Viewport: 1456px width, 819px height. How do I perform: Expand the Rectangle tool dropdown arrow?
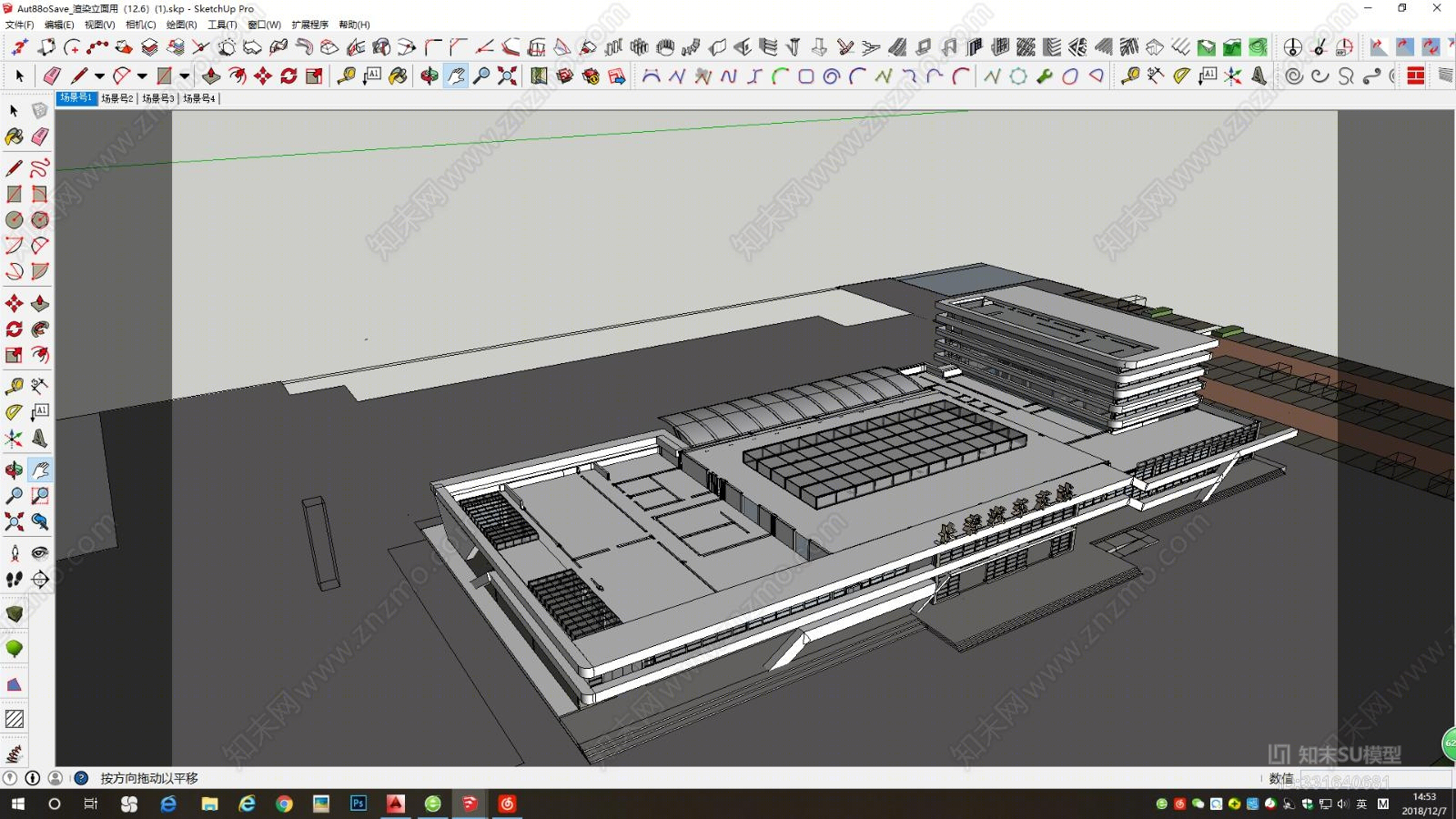pyautogui.click(x=185, y=76)
